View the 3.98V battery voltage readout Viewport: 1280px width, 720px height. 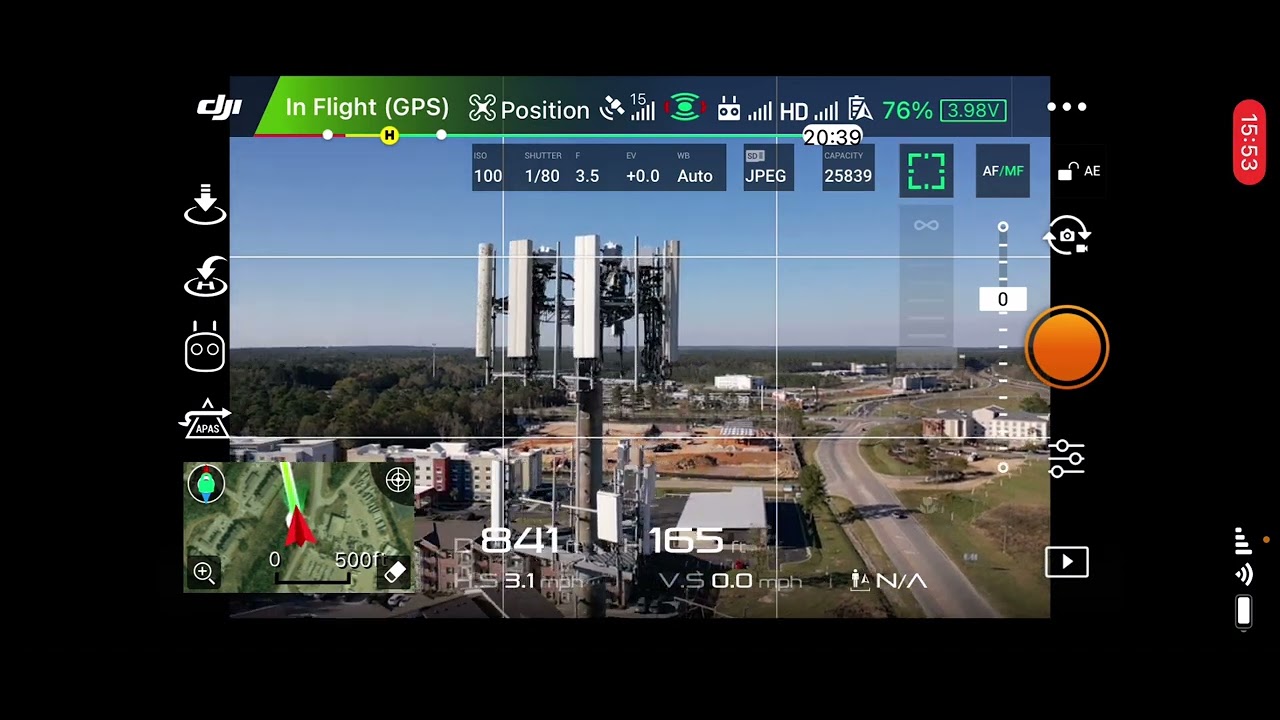tap(973, 110)
